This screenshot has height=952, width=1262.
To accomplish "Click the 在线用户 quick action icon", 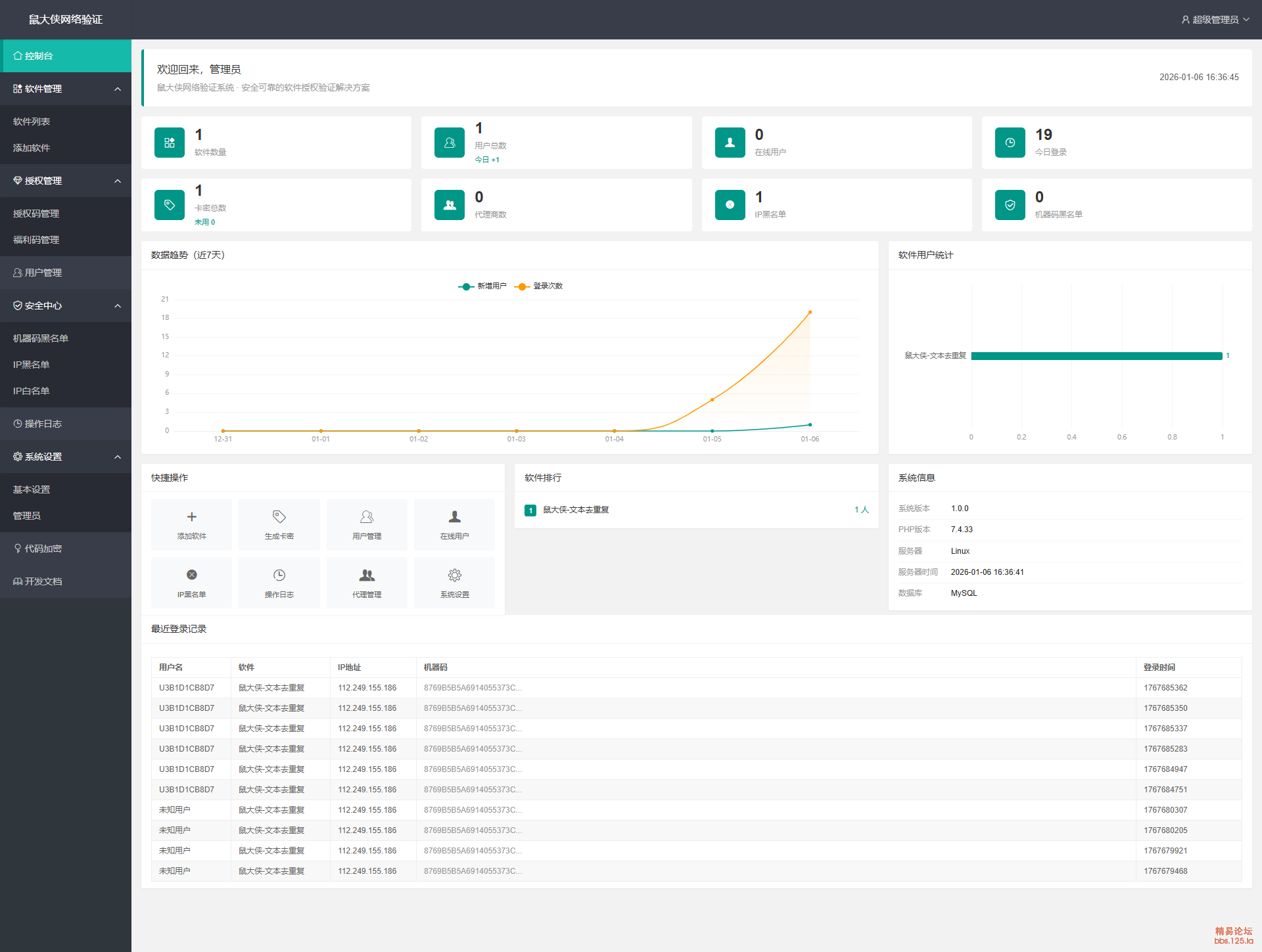I will 454,517.
